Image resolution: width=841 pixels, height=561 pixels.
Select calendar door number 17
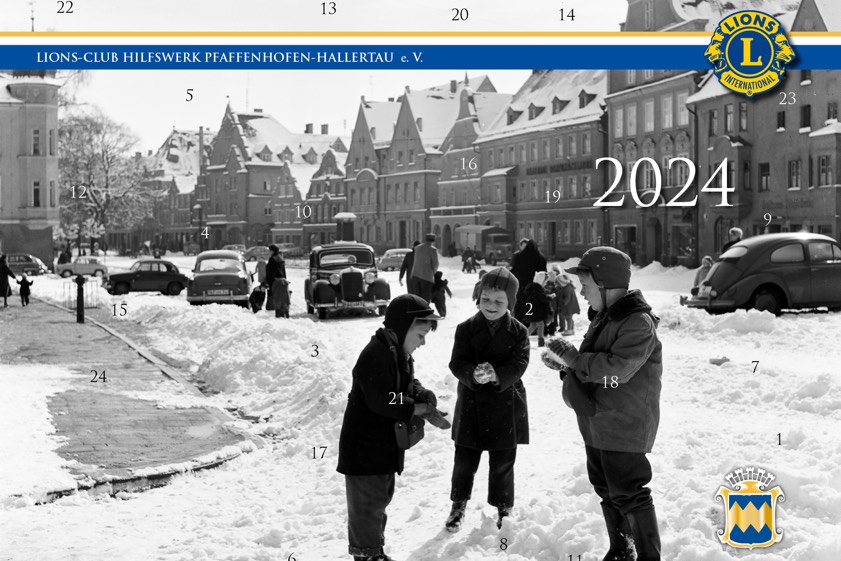tap(318, 454)
